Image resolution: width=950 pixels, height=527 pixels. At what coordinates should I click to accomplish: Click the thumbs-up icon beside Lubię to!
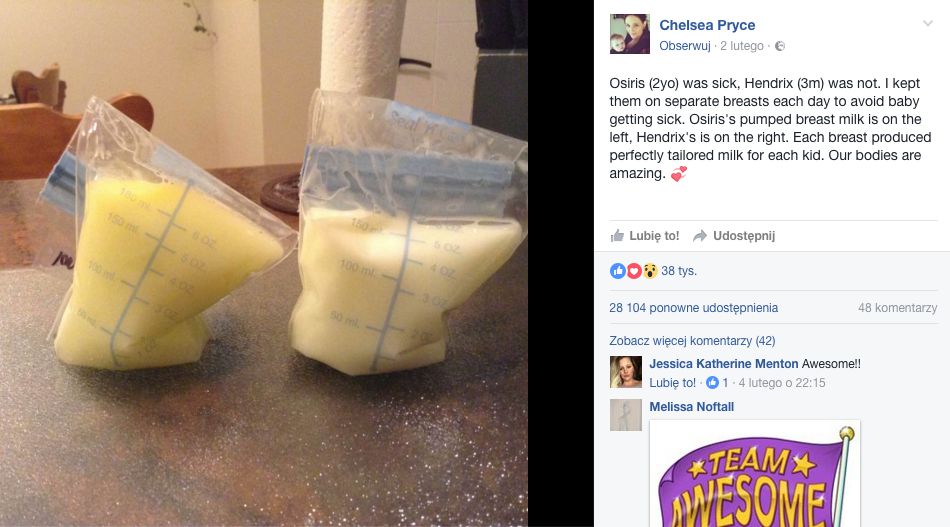pyautogui.click(x=617, y=236)
